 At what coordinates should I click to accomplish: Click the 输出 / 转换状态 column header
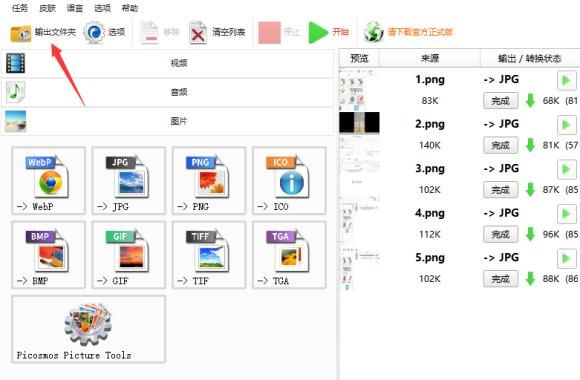coord(530,58)
